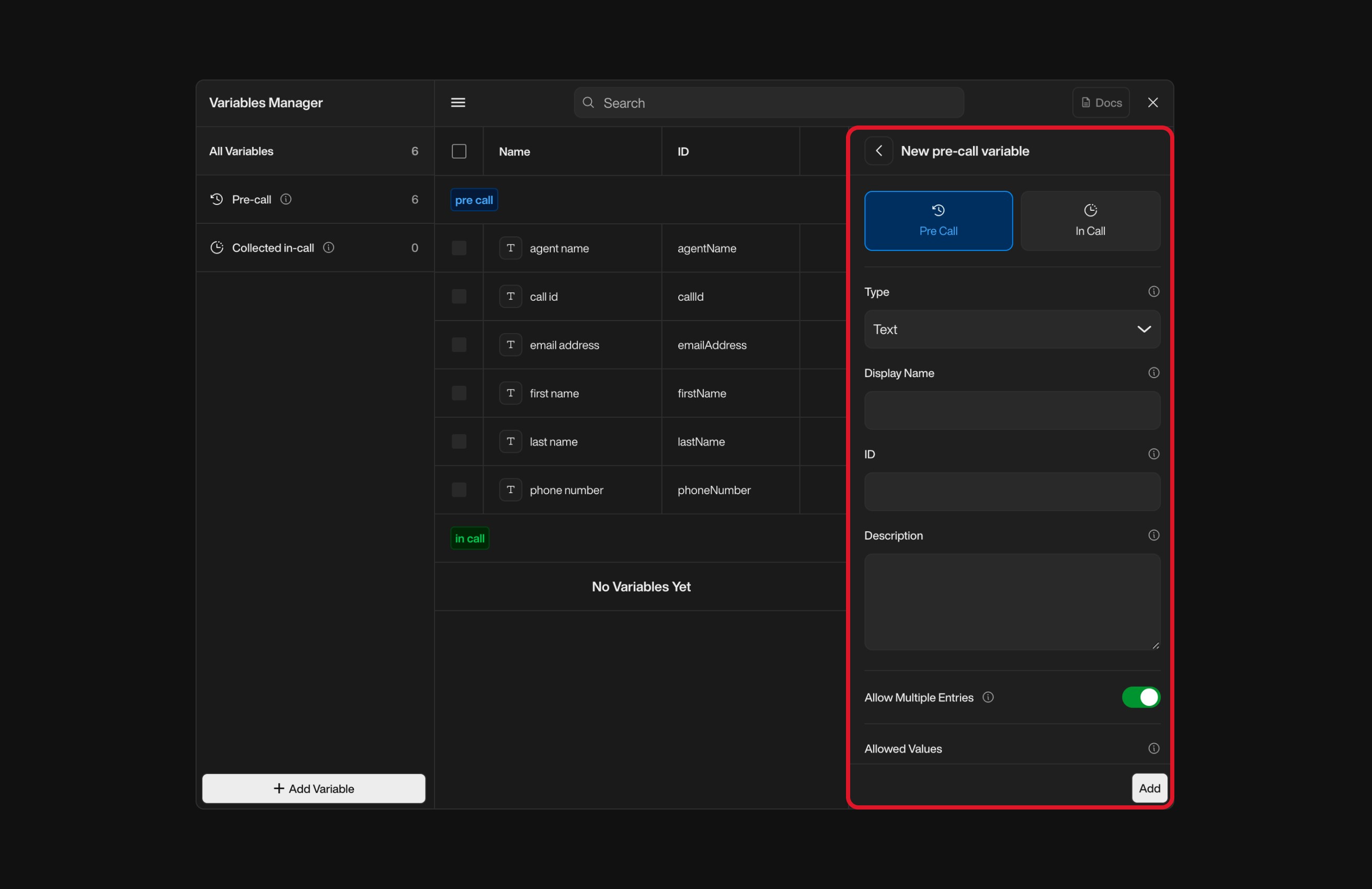Image resolution: width=1372 pixels, height=889 pixels.
Task: Select the In Call variable type
Action: [x=1090, y=221]
